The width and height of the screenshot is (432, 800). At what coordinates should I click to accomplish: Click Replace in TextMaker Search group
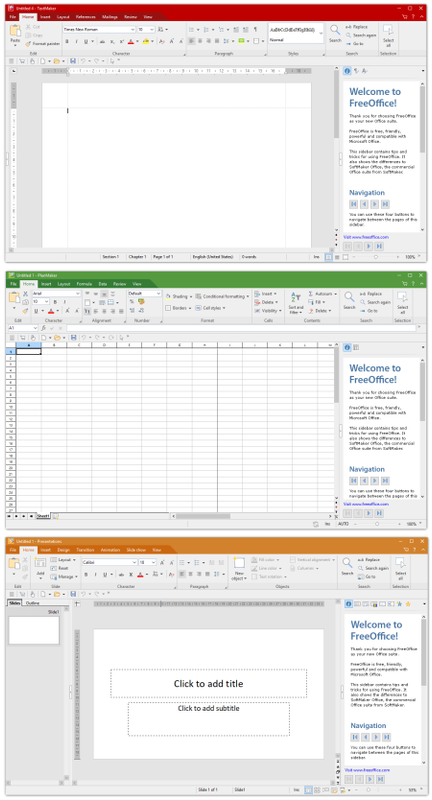point(356,27)
